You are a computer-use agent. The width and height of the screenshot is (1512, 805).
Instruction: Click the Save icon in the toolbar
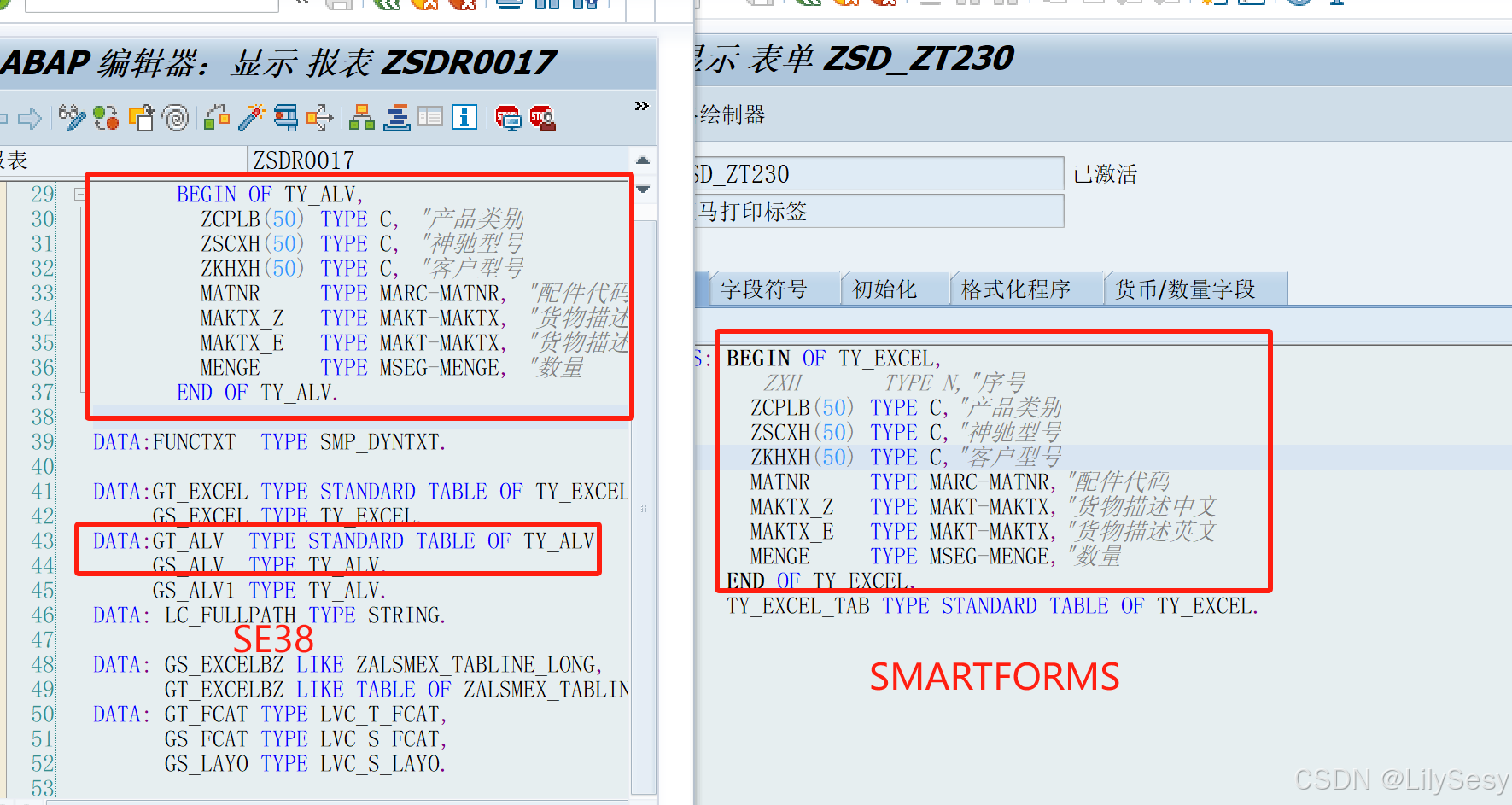tap(340, 5)
